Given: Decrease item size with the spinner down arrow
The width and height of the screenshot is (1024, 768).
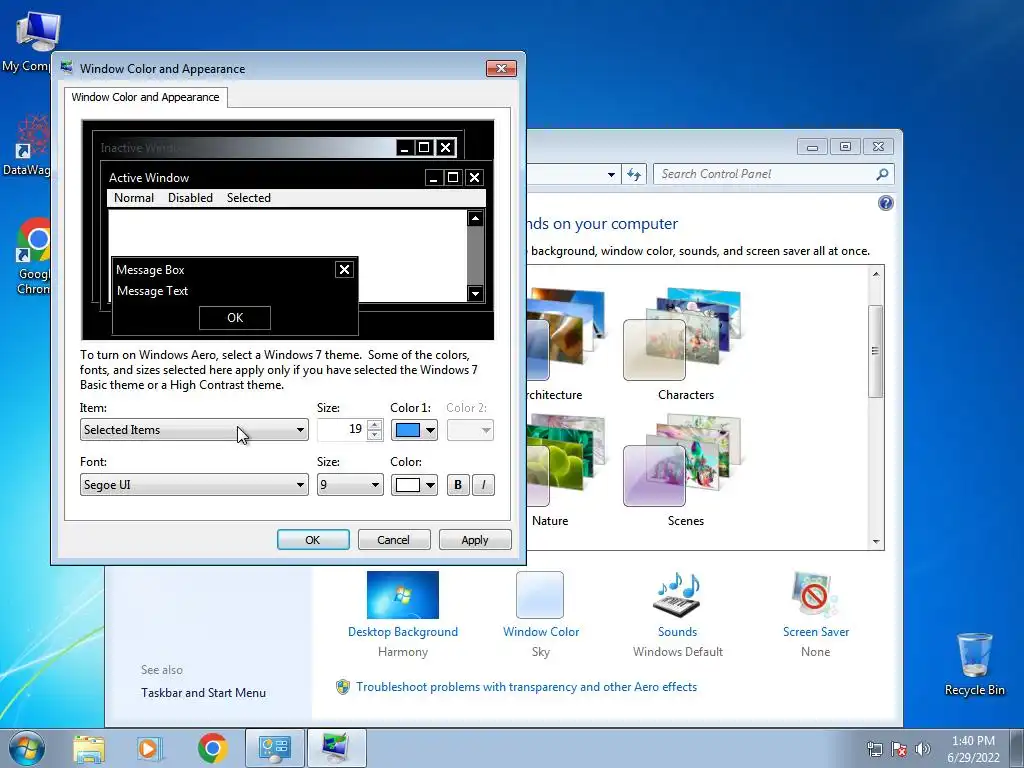Looking at the screenshot, I should [374, 435].
